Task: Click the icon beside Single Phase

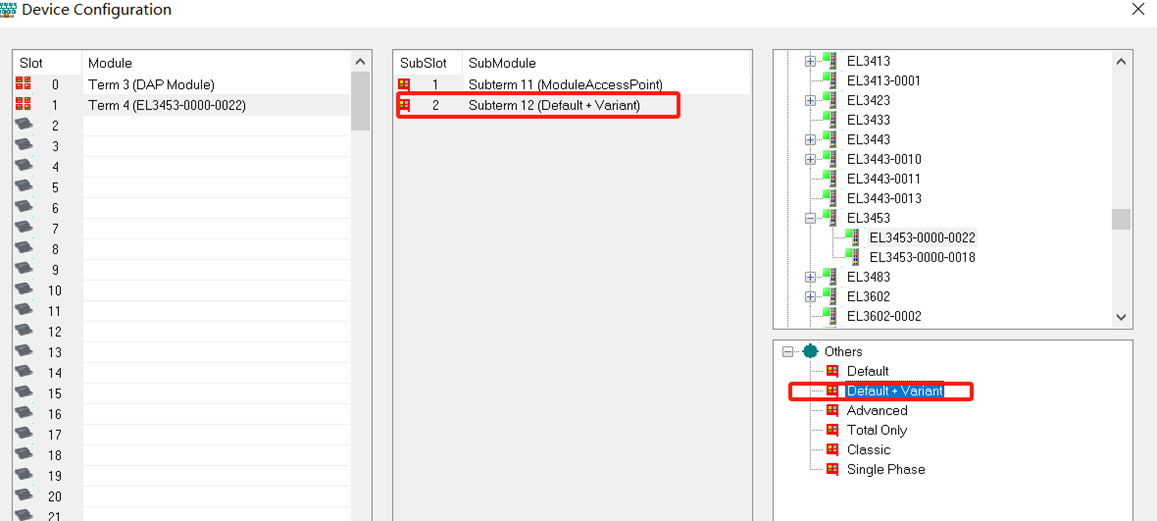Action: pos(832,469)
